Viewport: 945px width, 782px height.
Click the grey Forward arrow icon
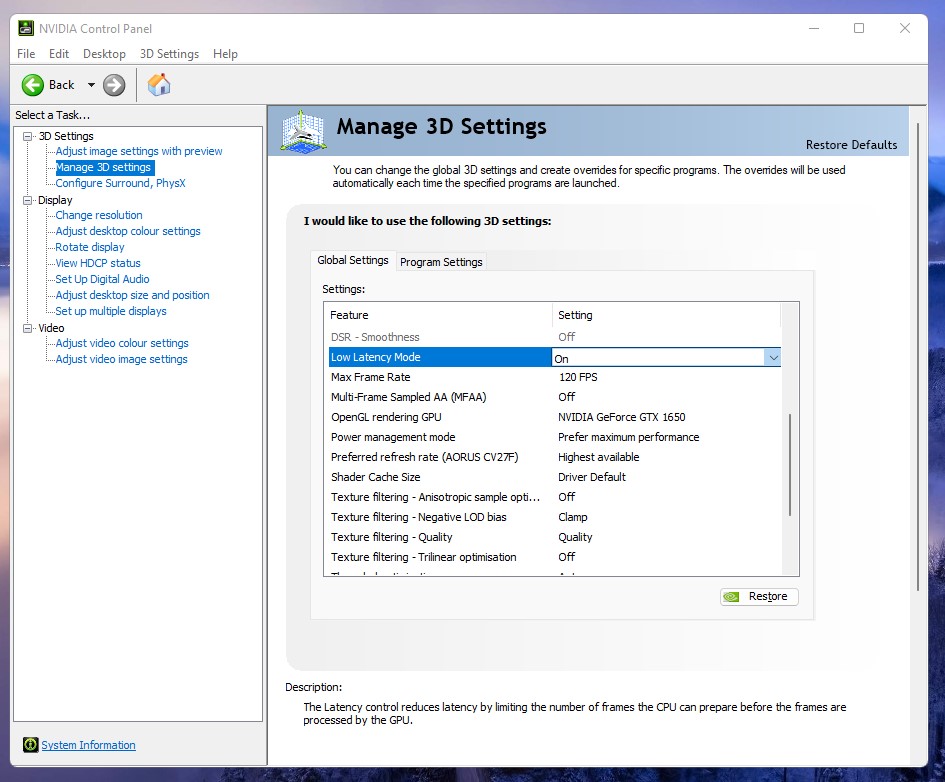tap(114, 85)
